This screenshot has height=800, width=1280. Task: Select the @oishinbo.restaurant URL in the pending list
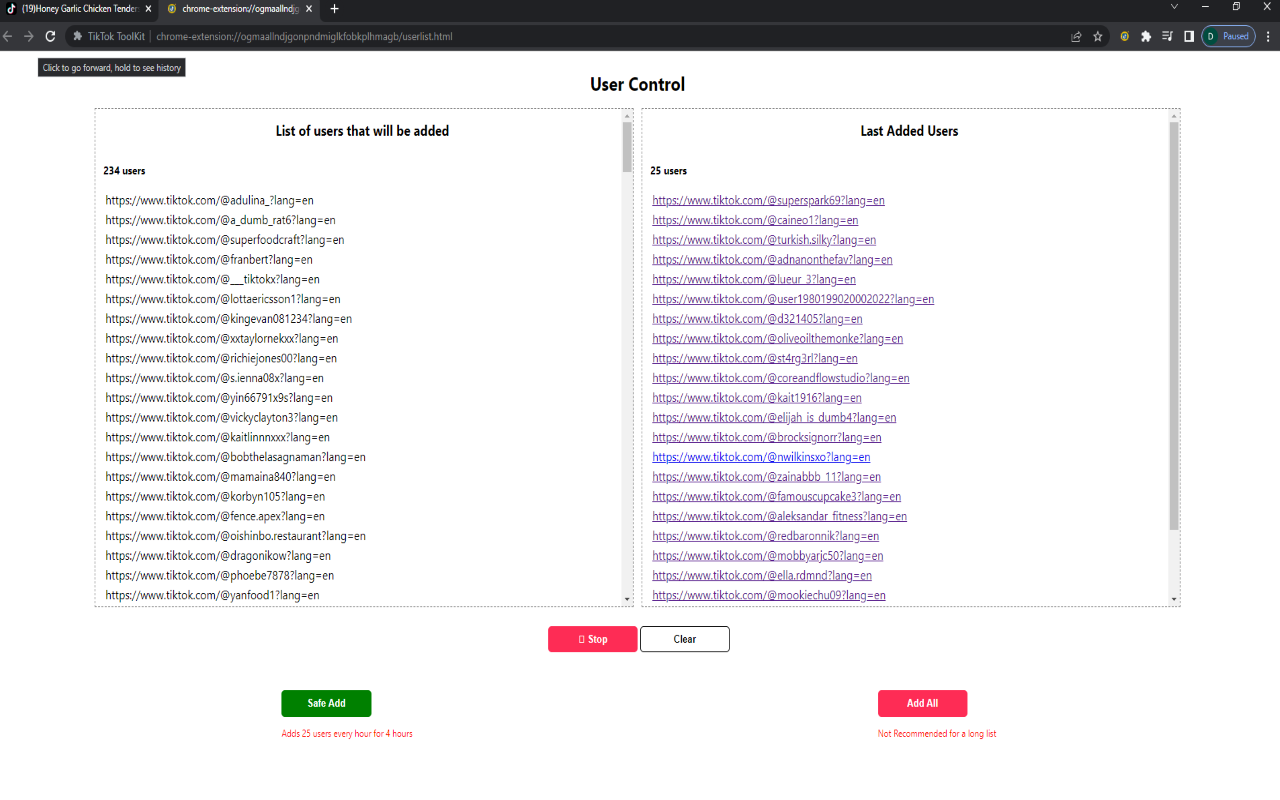[235, 536]
